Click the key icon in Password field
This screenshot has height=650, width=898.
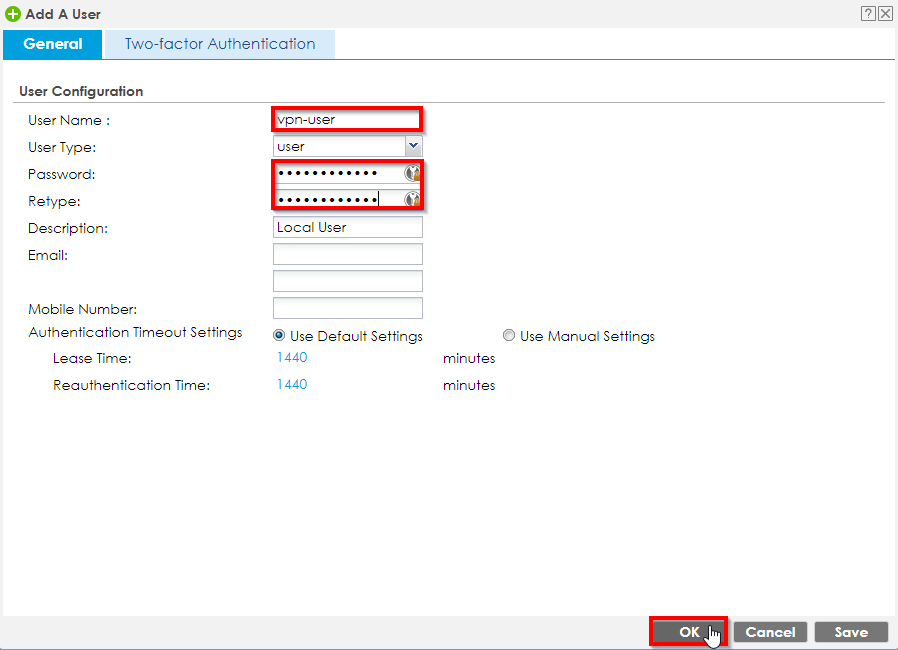point(411,173)
